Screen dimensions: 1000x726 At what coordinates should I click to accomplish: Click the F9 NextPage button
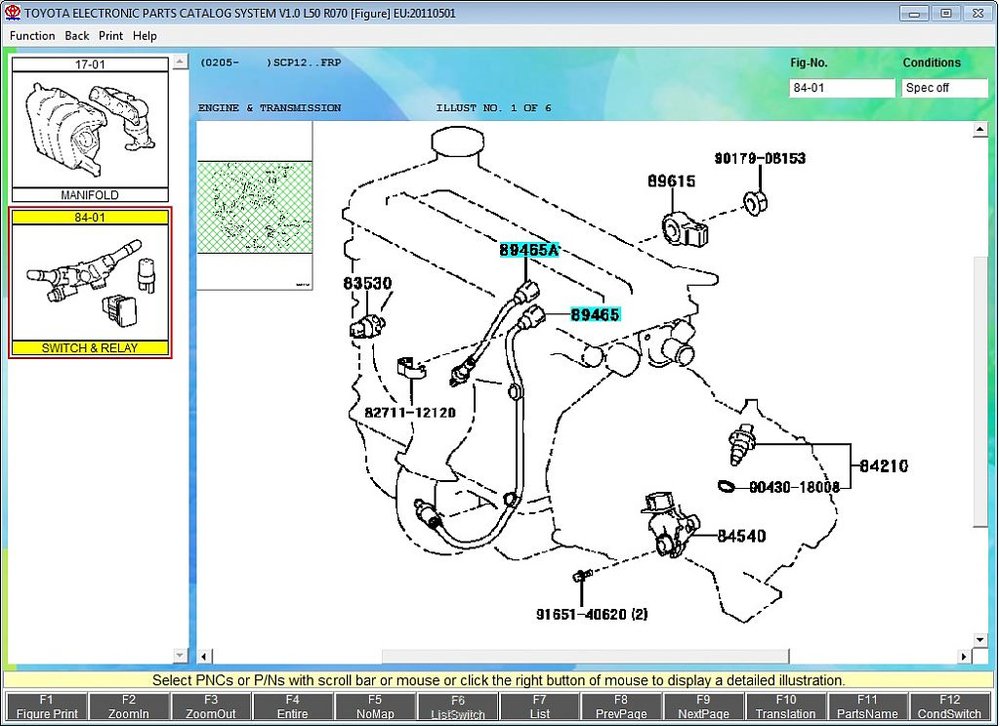click(x=703, y=707)
